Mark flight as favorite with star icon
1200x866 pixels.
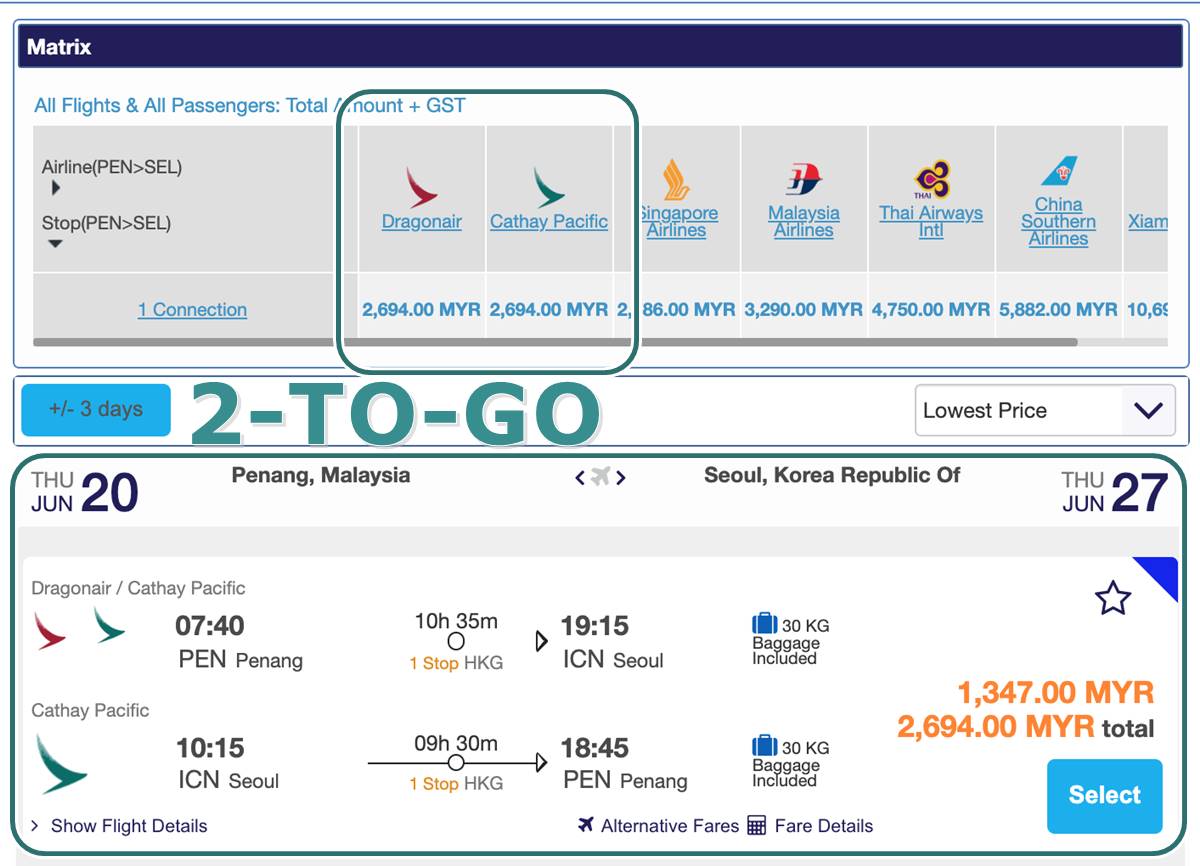coord(1112,598)
